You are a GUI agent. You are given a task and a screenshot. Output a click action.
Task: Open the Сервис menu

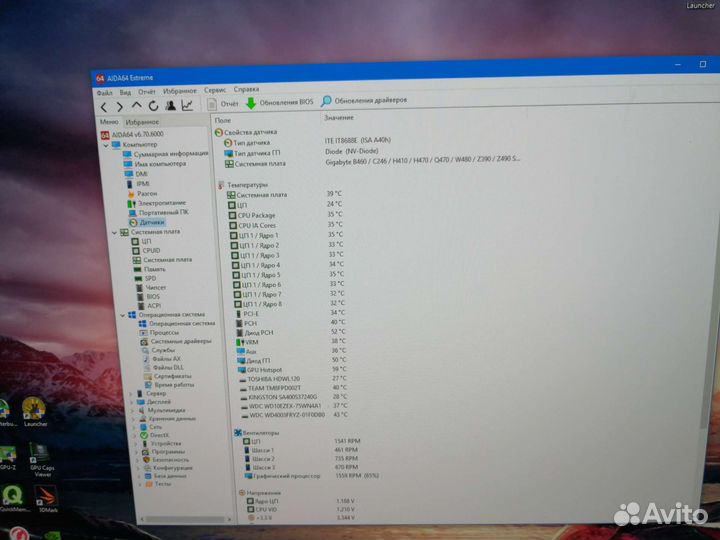pyautogui.click(x=215, y=90)
